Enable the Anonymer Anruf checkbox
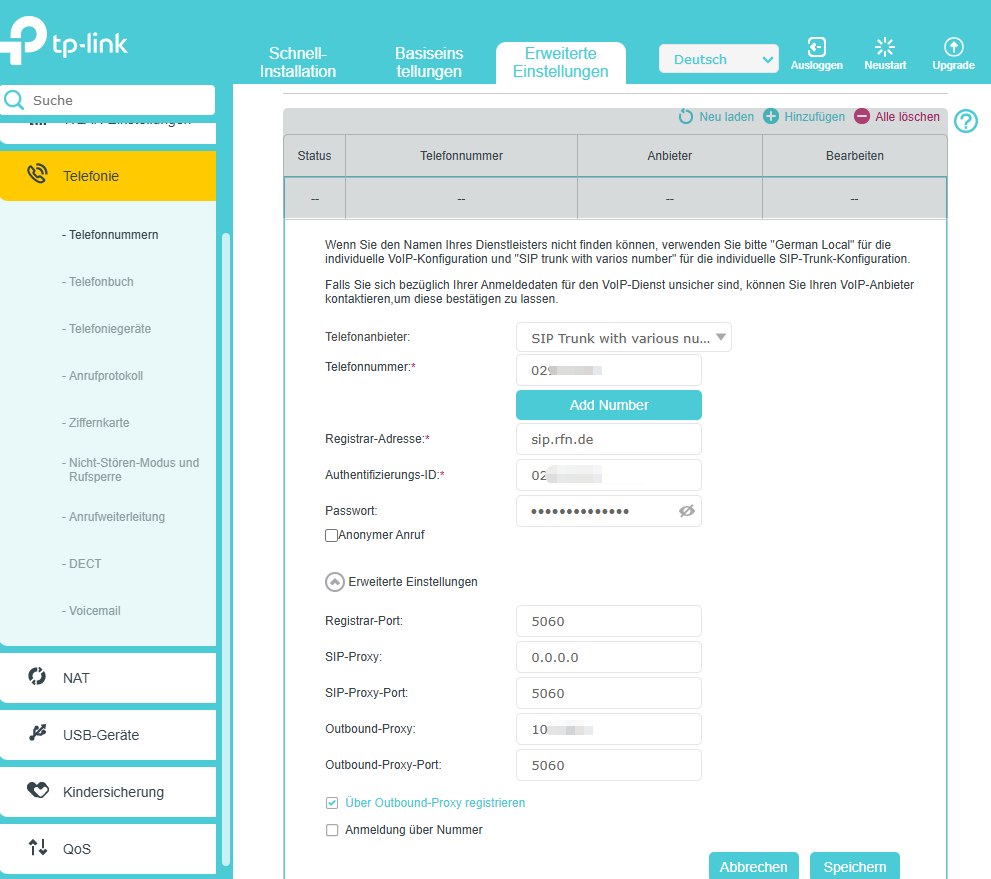Viewport: 991px width, 879px height. [x=331, y=535]
